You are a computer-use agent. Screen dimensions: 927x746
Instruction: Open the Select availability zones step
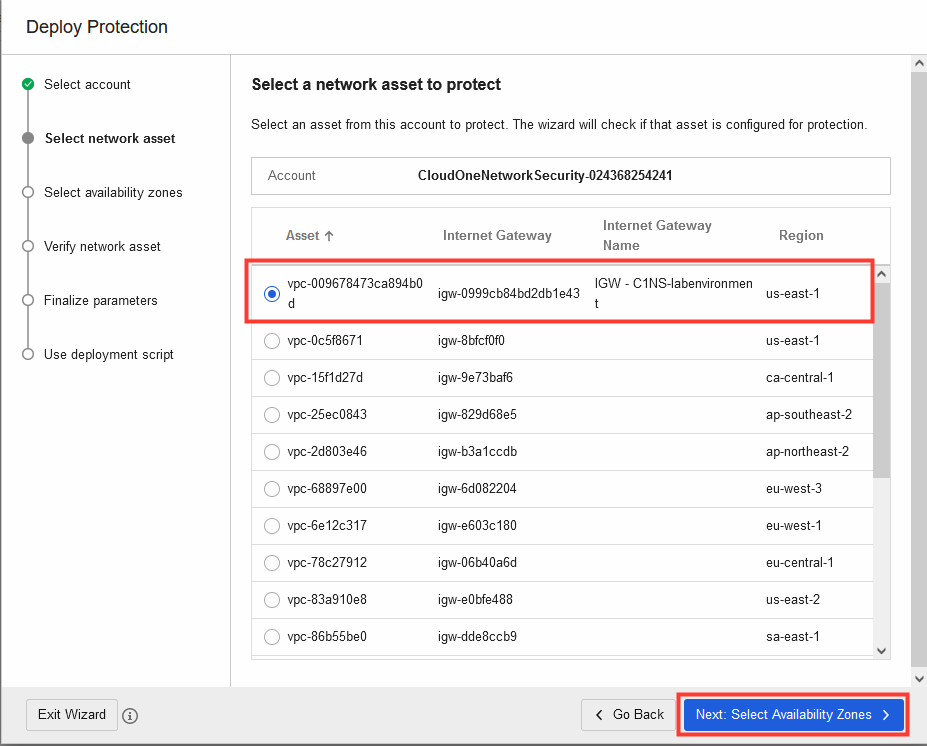[113, 193]
